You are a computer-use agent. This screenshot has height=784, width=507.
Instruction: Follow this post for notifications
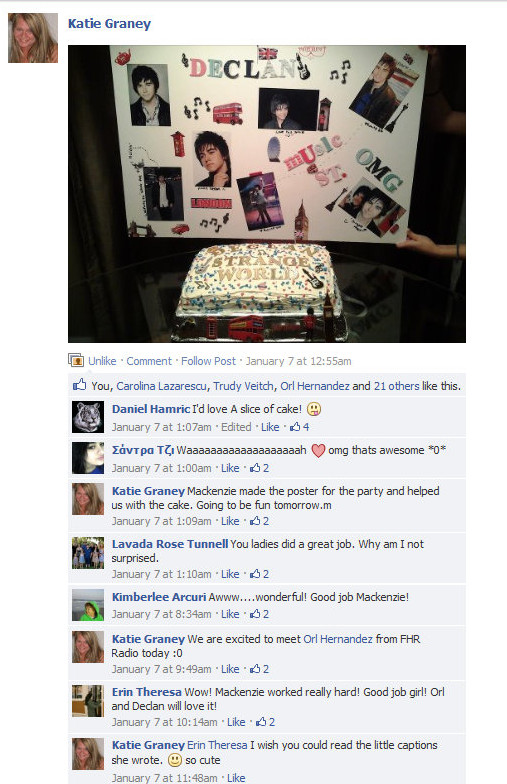point(208,361)
